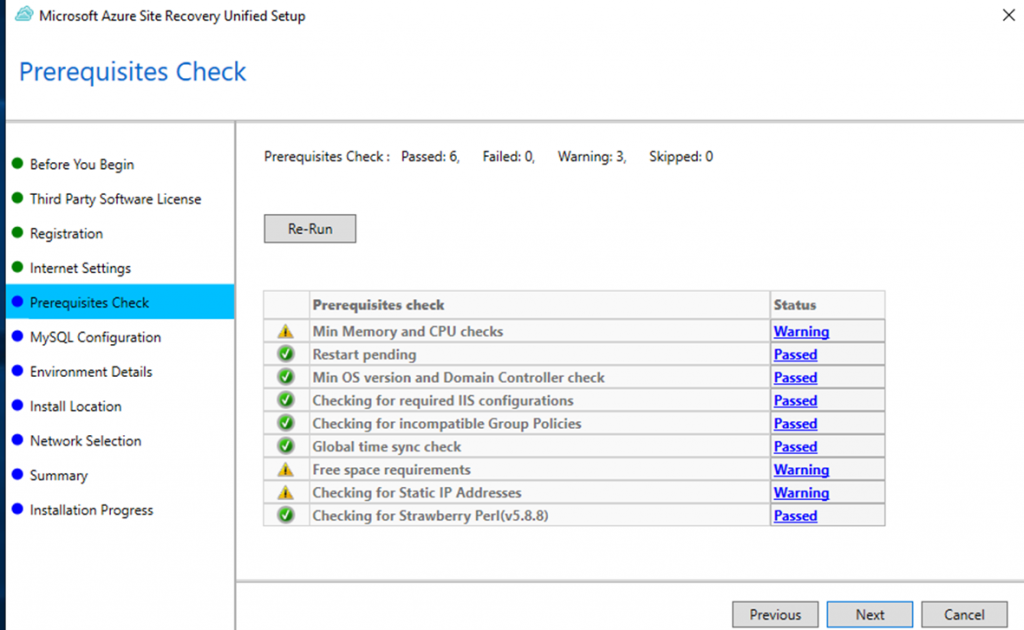The image size is (1024, 630).
Task: Open Warning link for Min Memory and CPU checks
Action: 801,331
